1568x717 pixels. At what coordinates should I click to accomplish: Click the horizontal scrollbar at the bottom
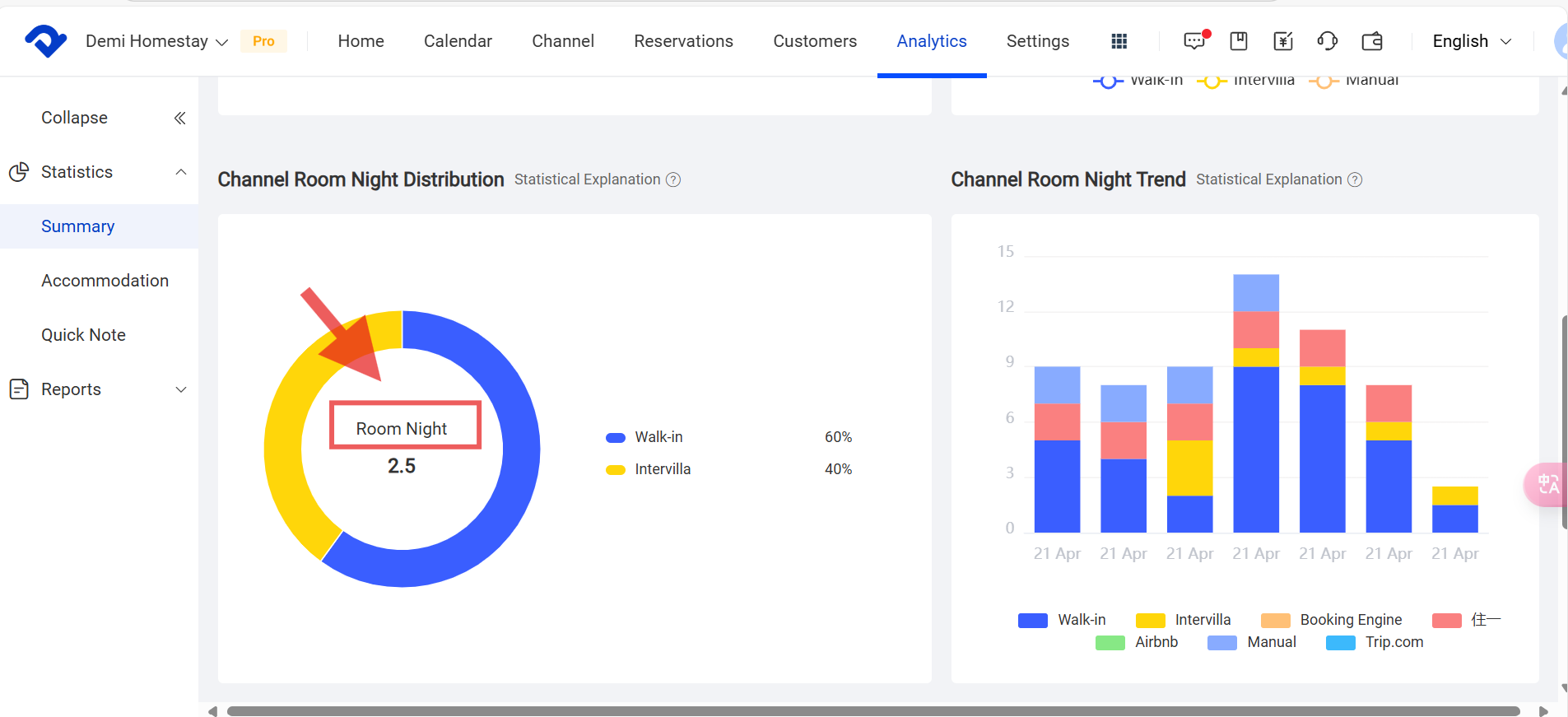(872, 710)
